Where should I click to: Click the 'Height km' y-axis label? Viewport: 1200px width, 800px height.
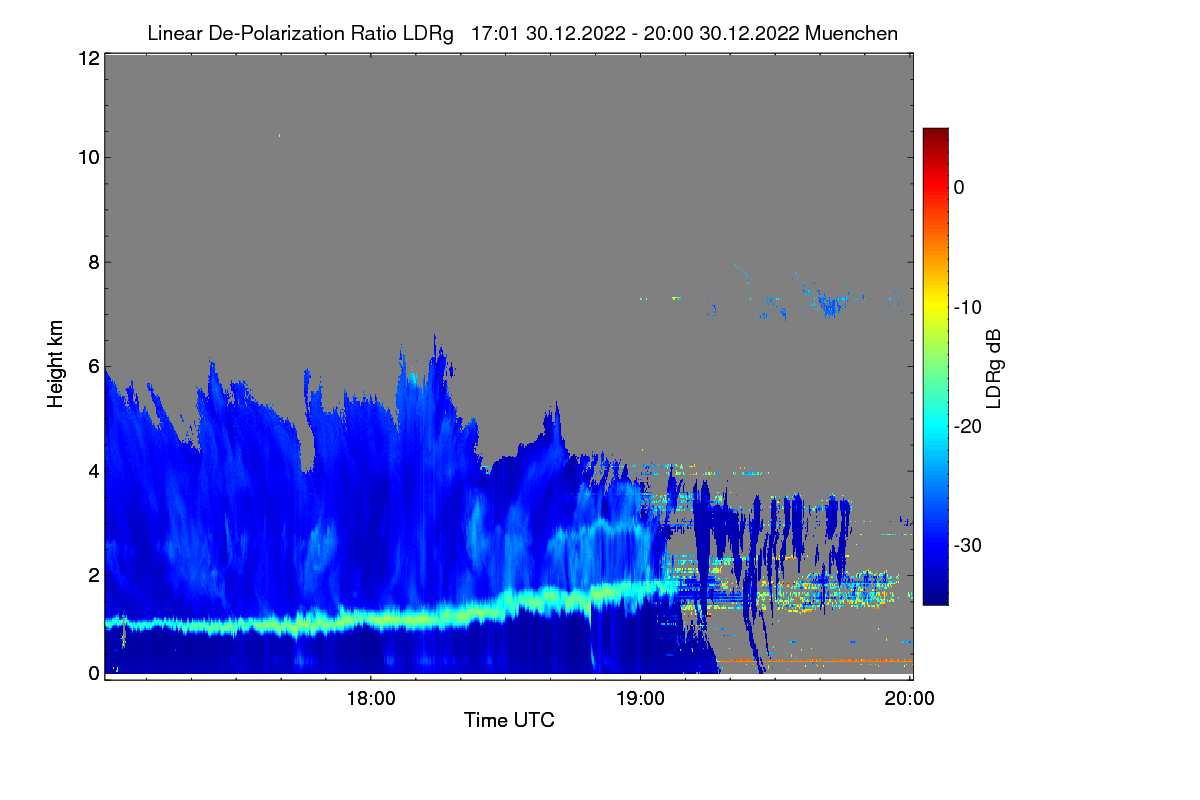56,364
